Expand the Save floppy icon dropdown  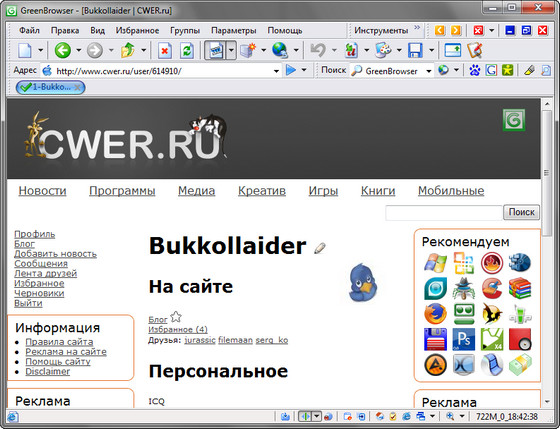(431, 50)
